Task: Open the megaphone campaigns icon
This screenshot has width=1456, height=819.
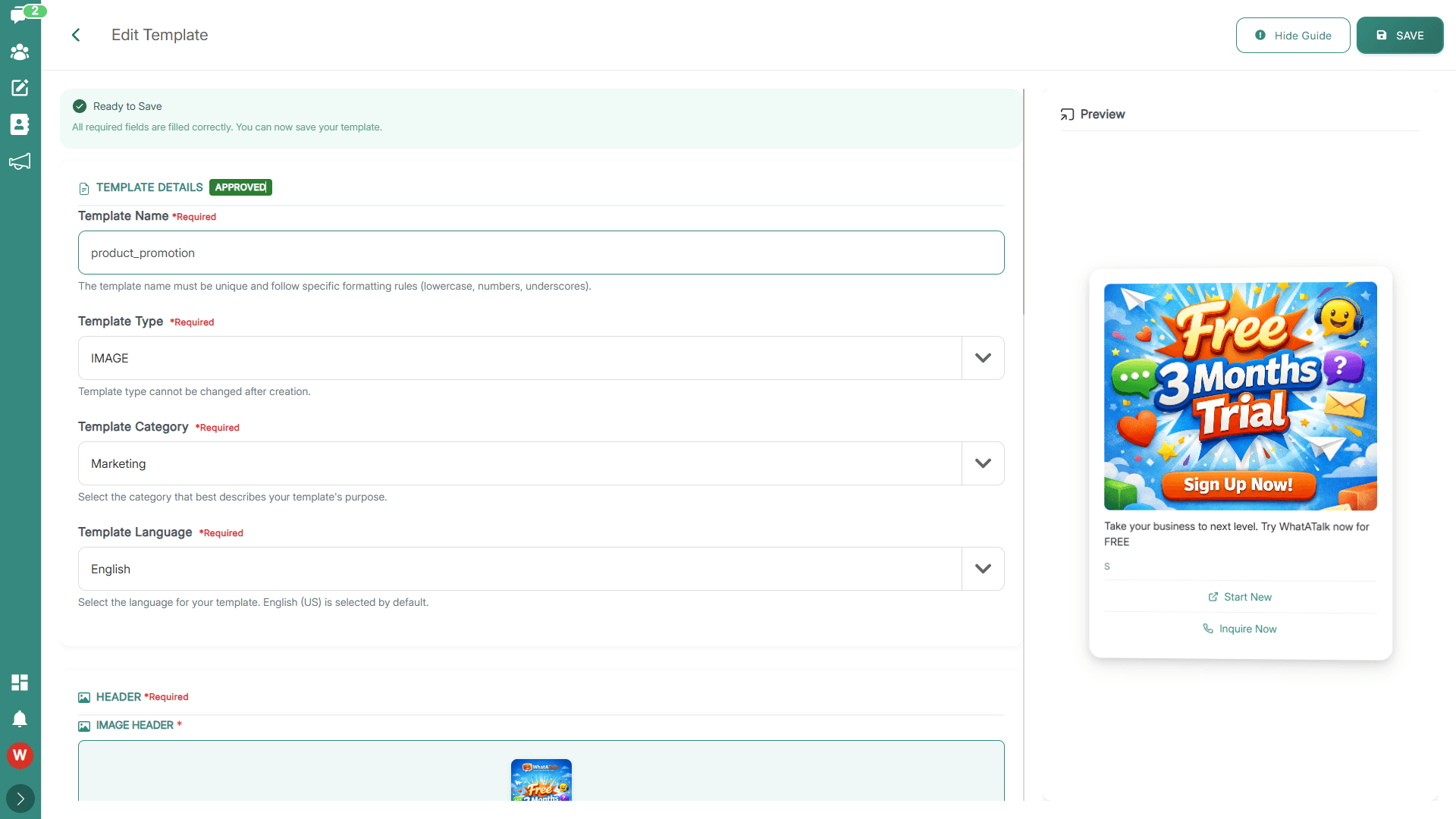Action: coord(20,161)
